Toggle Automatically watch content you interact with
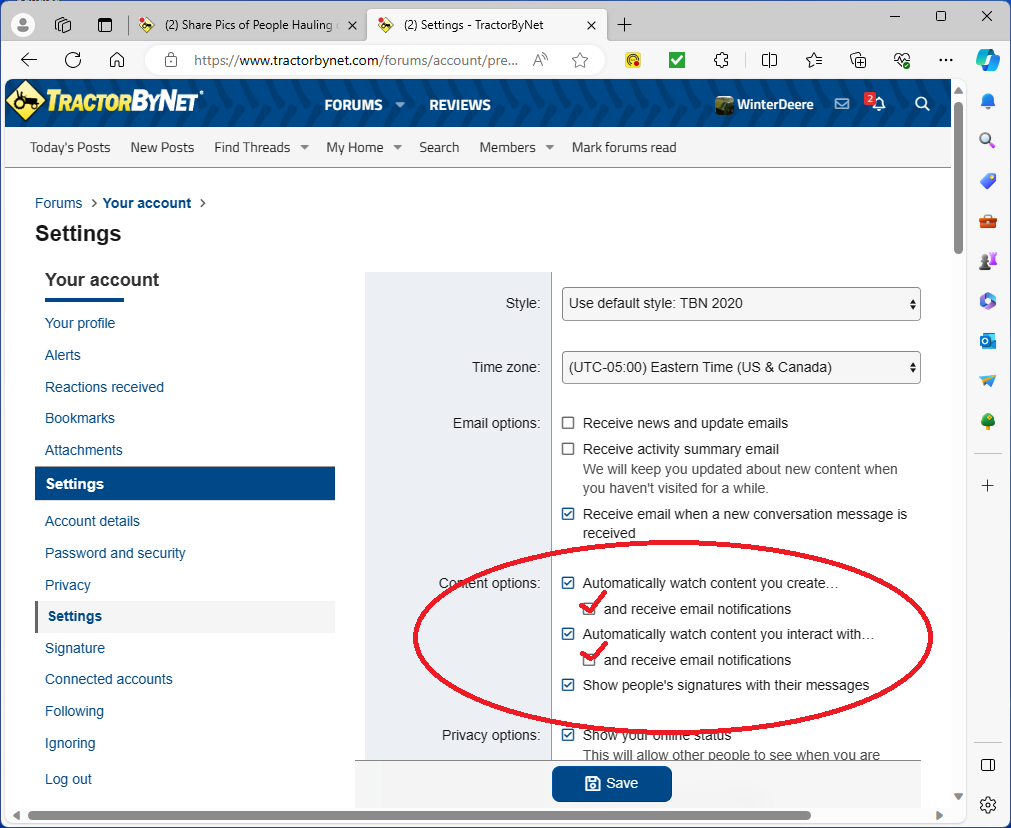 click(567, 634)
